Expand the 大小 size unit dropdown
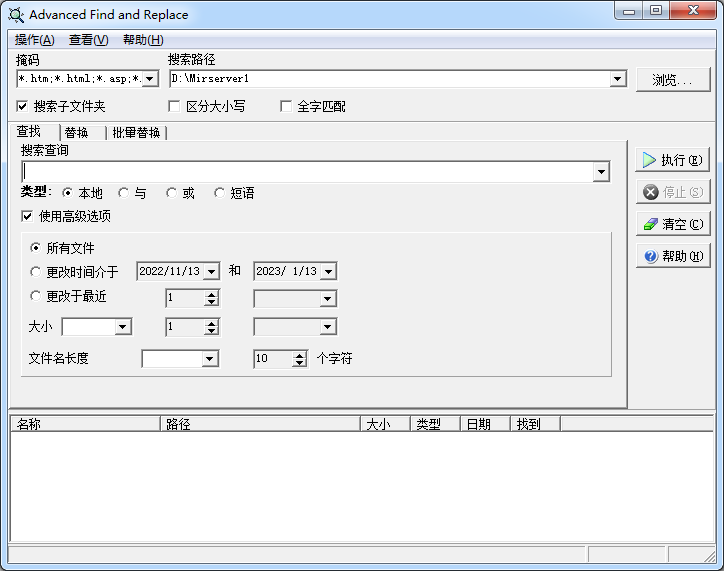 (327, 327)
